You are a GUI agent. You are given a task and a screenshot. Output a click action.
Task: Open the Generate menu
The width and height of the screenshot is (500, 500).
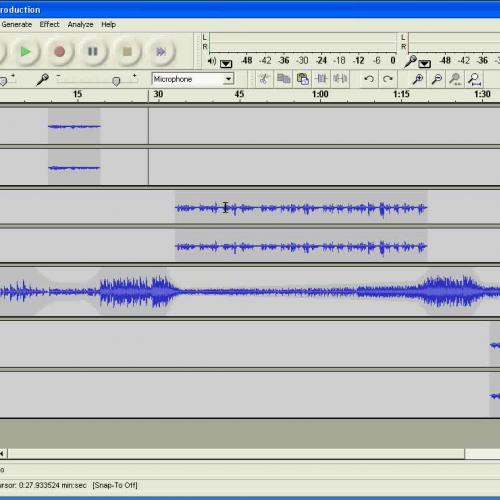click(x=17, y=24)
